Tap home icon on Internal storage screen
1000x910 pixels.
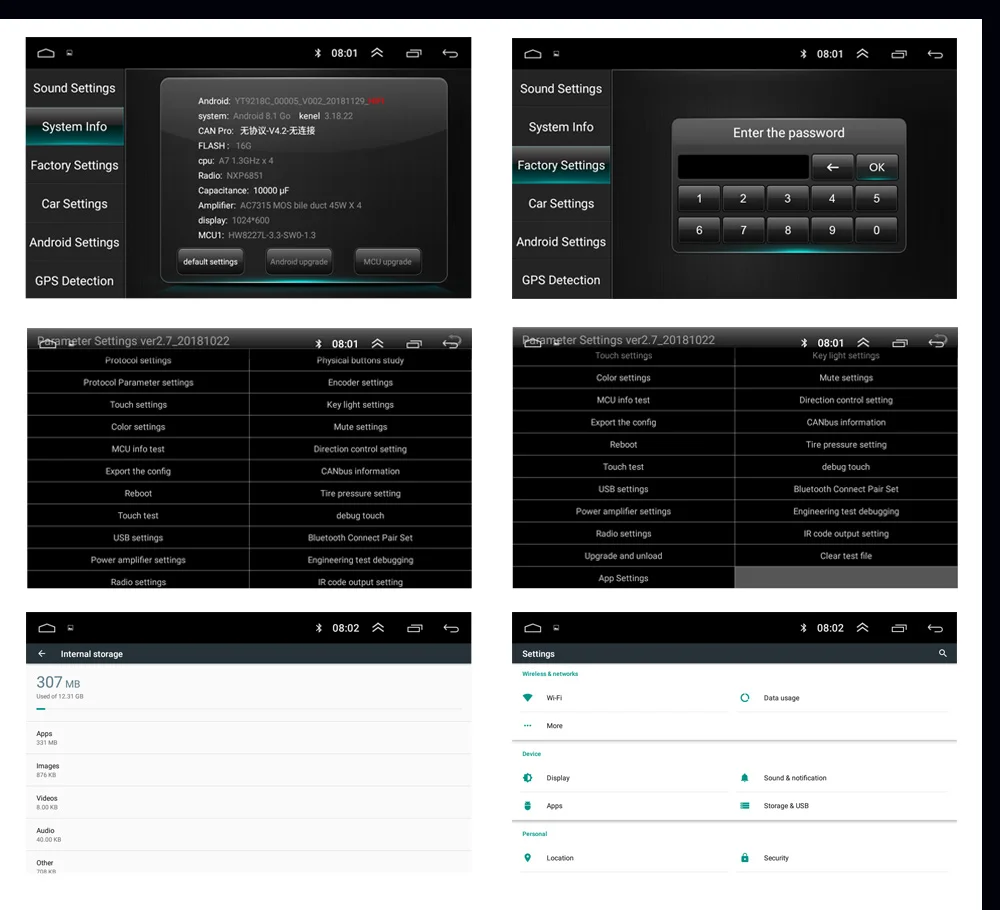[x=47, y=628]
